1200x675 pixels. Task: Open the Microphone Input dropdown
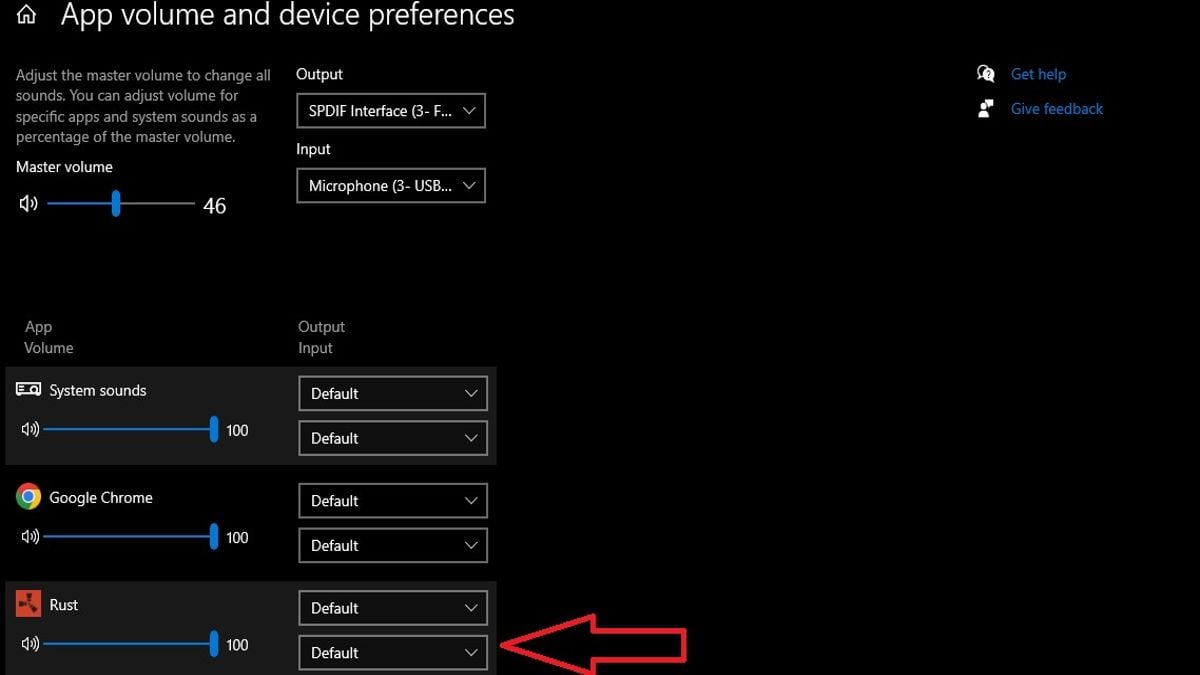tap(390, 185)
